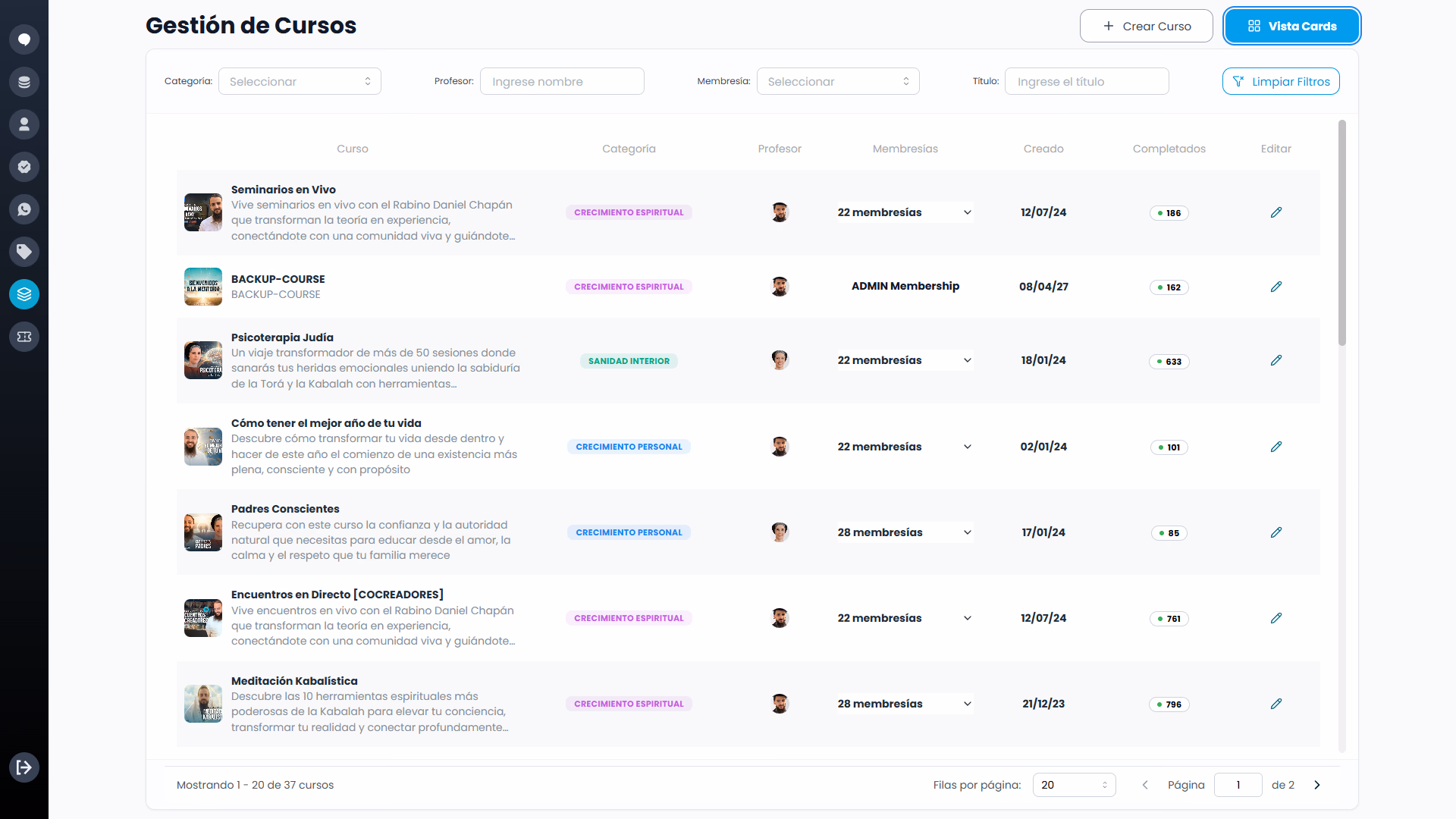Viewport: 1456px width, 819px height.
Task: Open the user profile sidebar icon
Action: click(x=24, y=124)
